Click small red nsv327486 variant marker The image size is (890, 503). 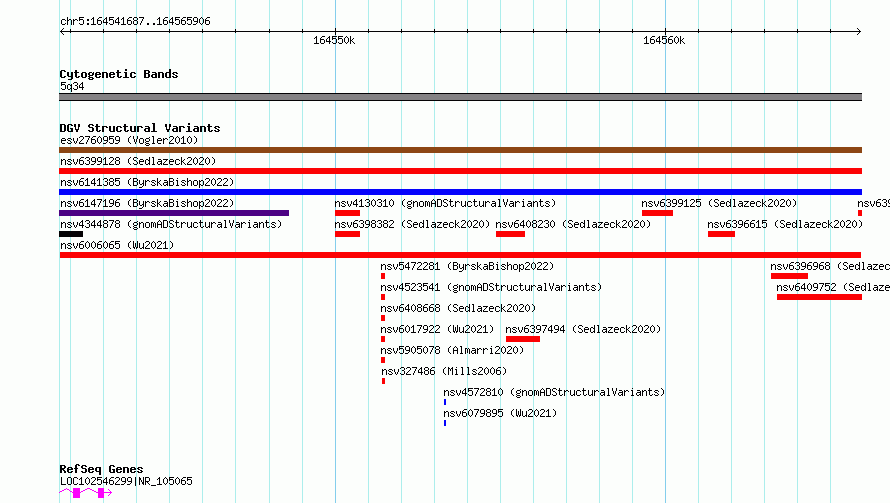pos(384,381)
